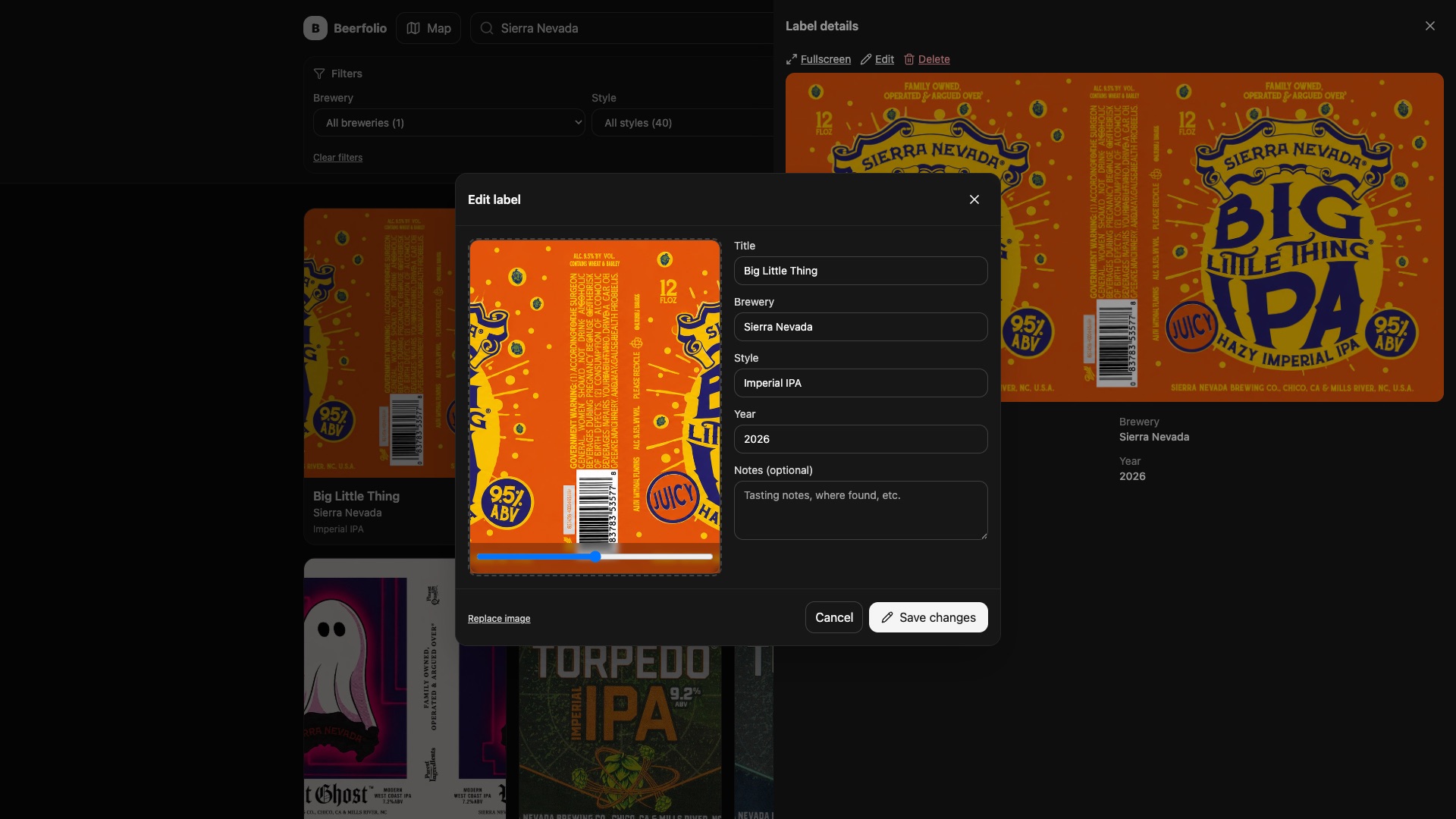Open the Big Little Thing card thumbnail
This screenshot has width=1456, height=819.
coord(379,343)
